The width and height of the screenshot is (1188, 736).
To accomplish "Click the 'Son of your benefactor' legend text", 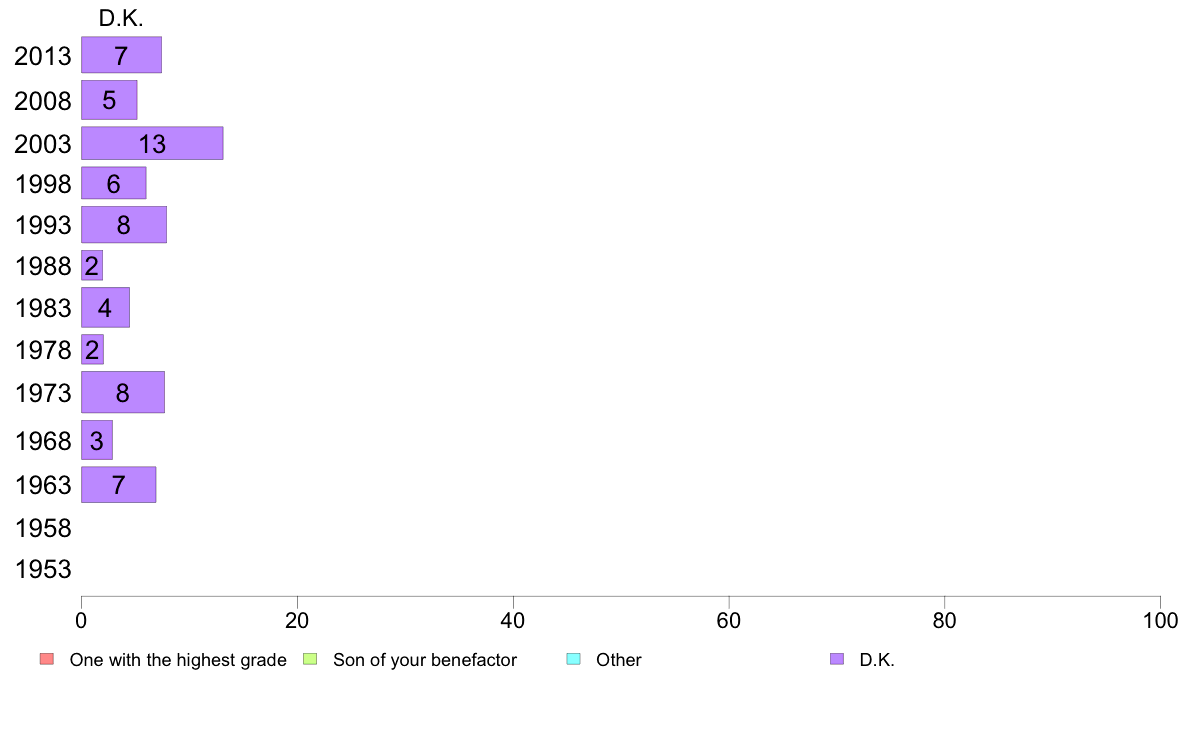I will (425, 659).
